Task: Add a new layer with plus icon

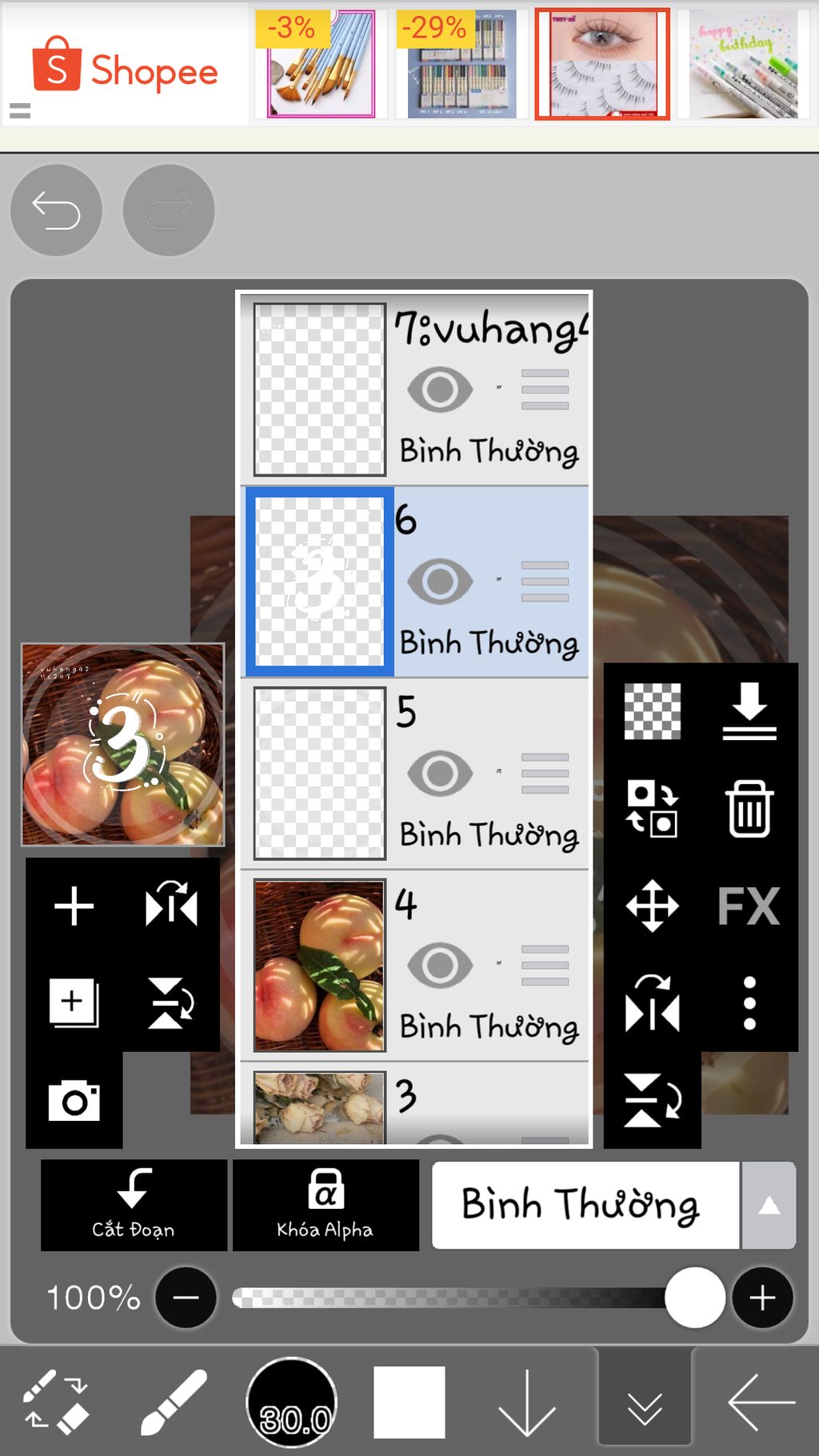Action: coord(74,906)
